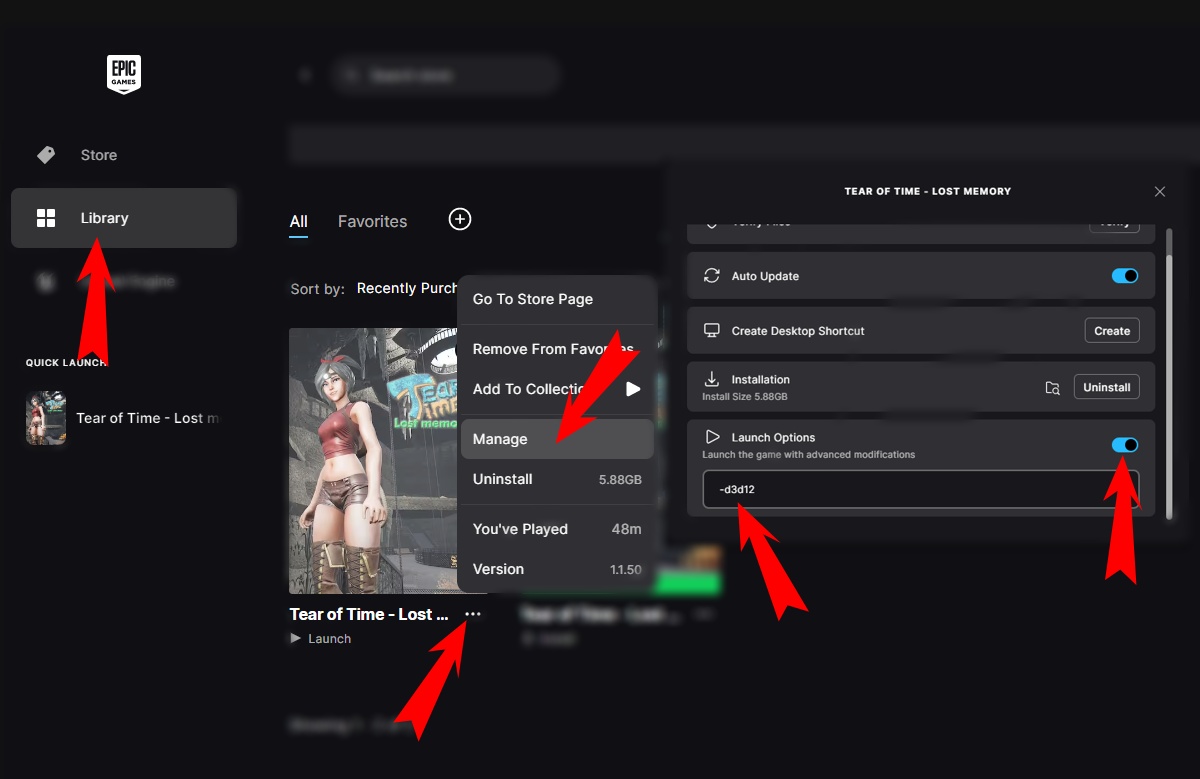Select Uninstall 5.88GB menu entry
Screen dimensions: 1200x779
click(557, 479)
